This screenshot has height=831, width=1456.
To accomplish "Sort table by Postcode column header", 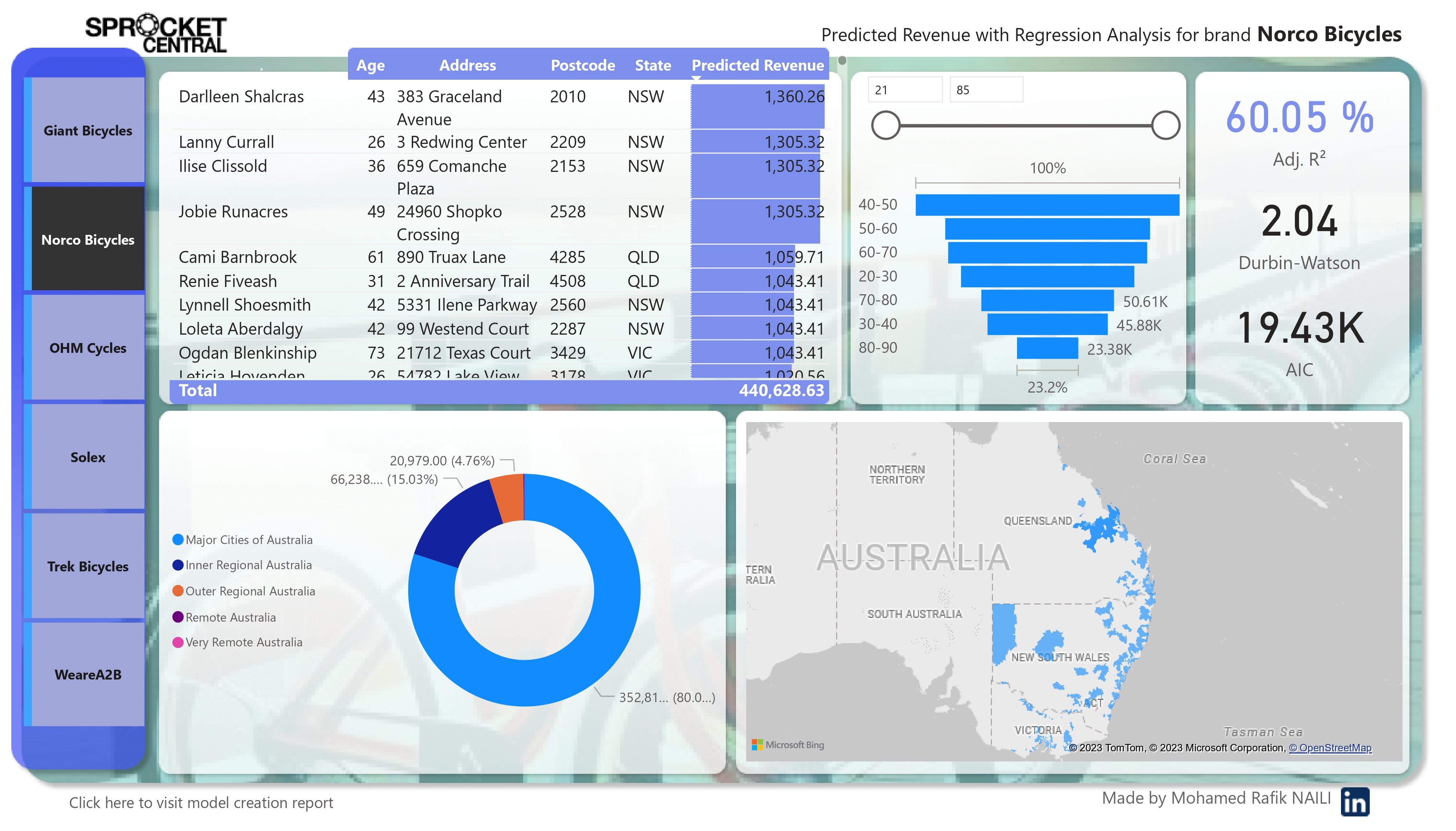I will (x=582, y=65).
